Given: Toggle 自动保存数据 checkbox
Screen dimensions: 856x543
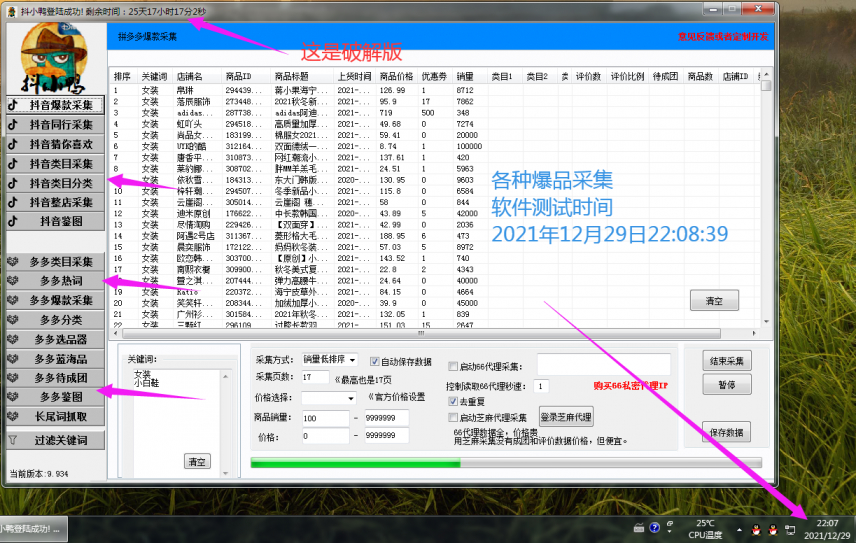Looking at the screenshot, I should coord(375,362).
